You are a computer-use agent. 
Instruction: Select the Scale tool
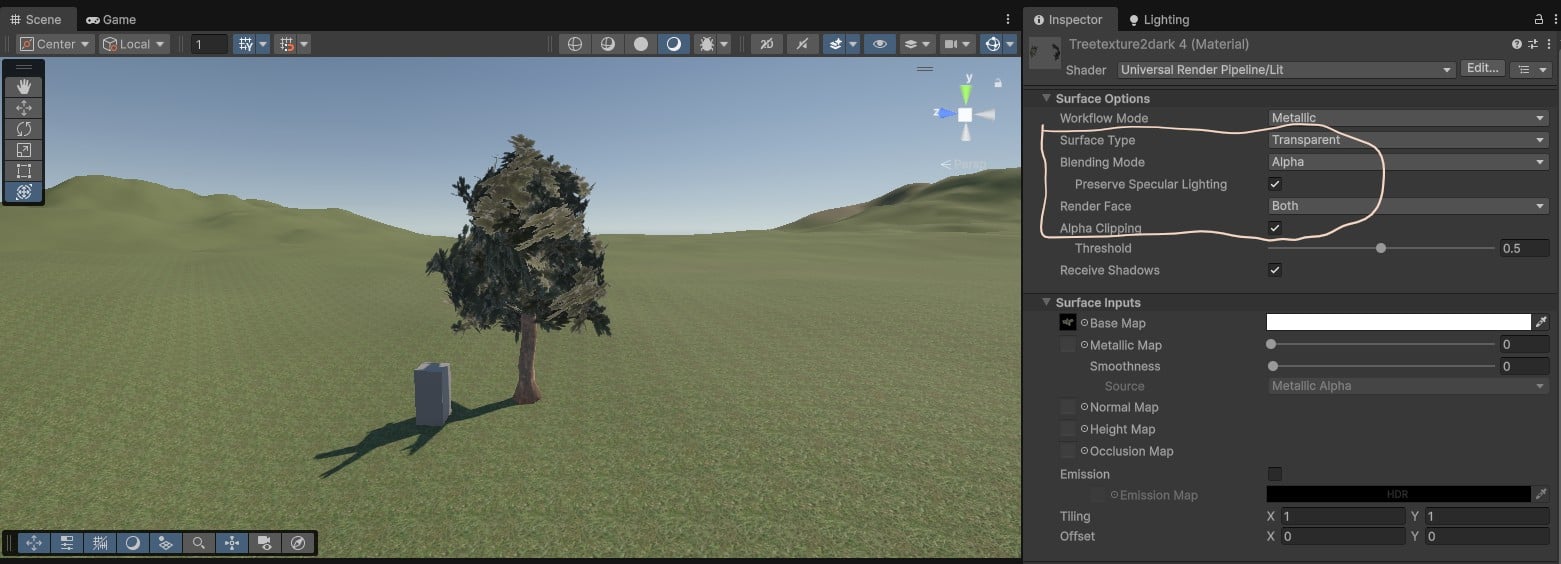pos(24,150)
